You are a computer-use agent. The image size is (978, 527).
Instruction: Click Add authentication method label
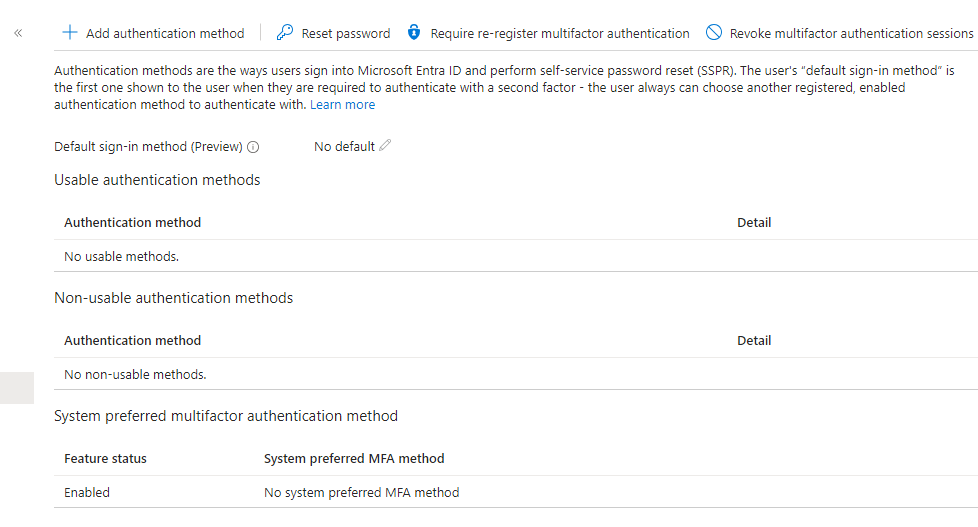(165, 34)
